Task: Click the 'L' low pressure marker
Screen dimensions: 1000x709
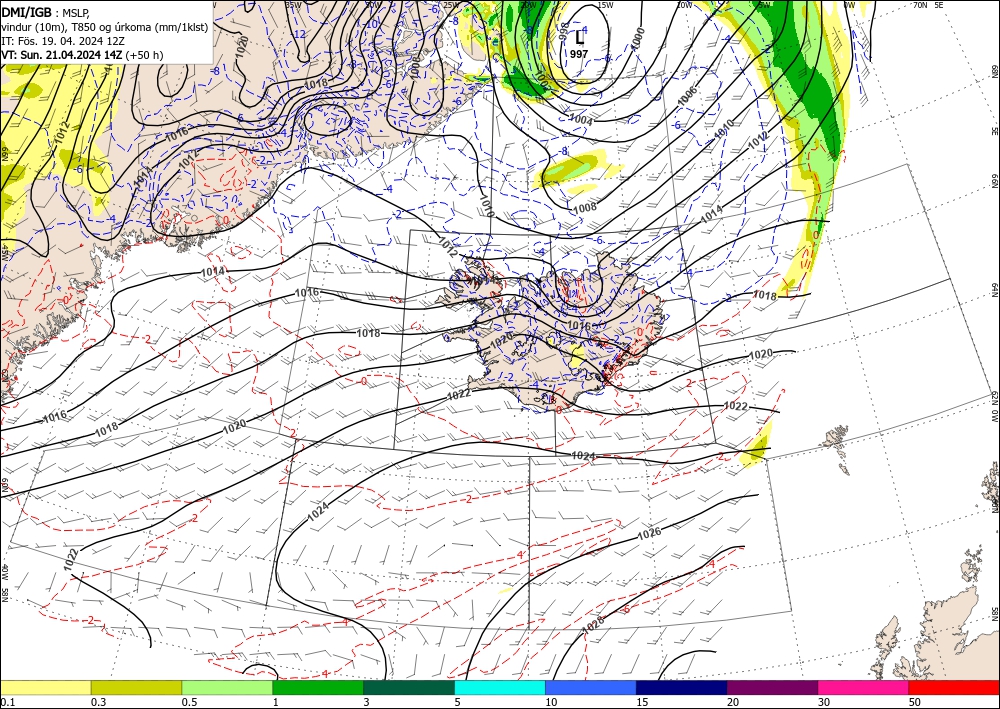Action: (579, 37)
